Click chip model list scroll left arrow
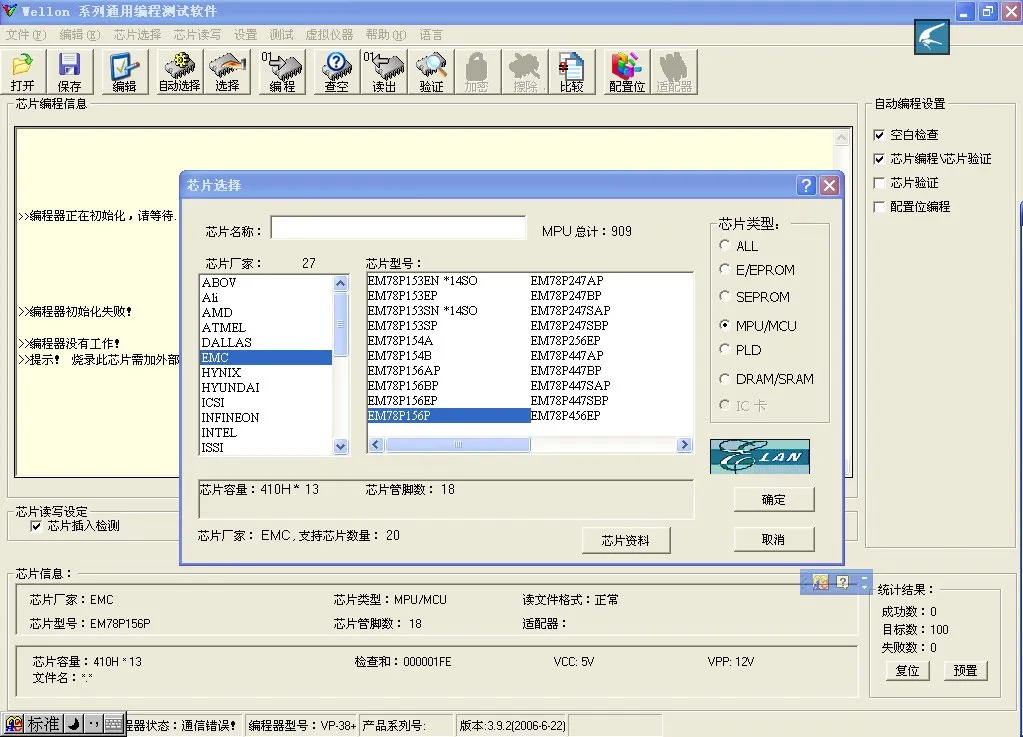 click(376, 445)
